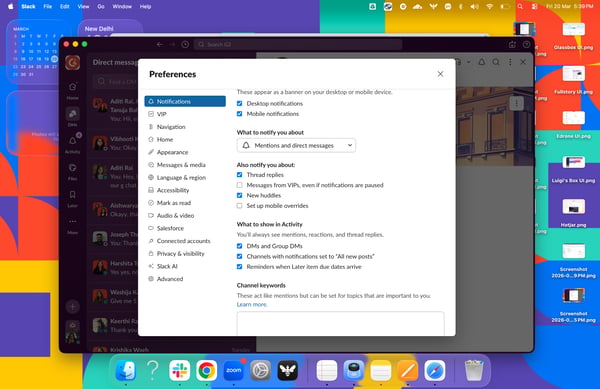Open Zoom from the Dock
This screenshot has height=389, width=600.
tap(233, 370)
